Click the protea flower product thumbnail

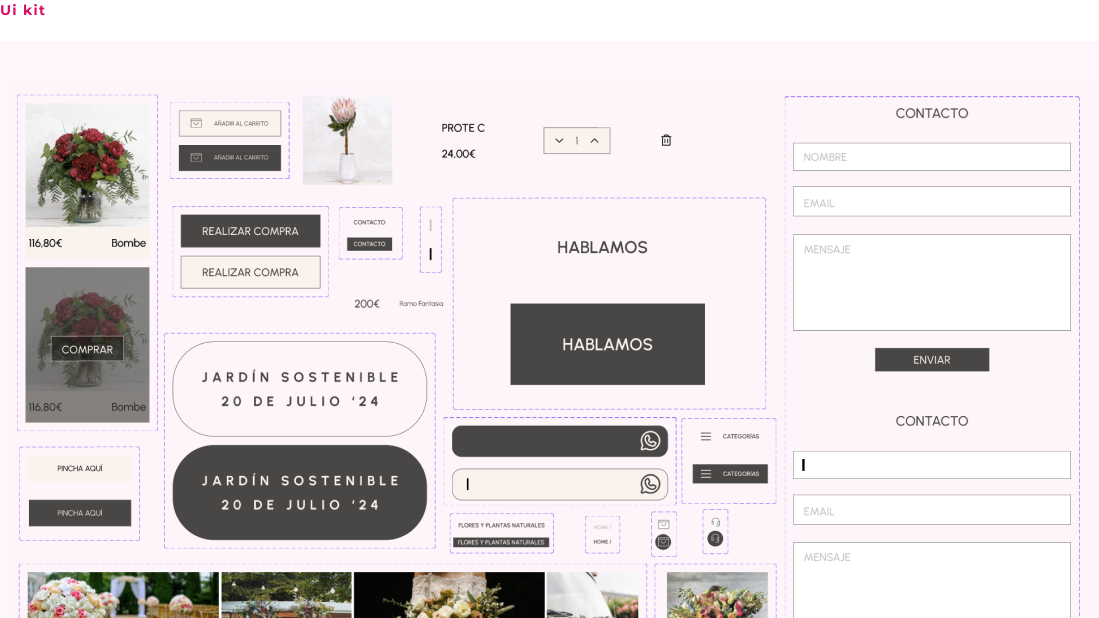(x=347, y=140)
